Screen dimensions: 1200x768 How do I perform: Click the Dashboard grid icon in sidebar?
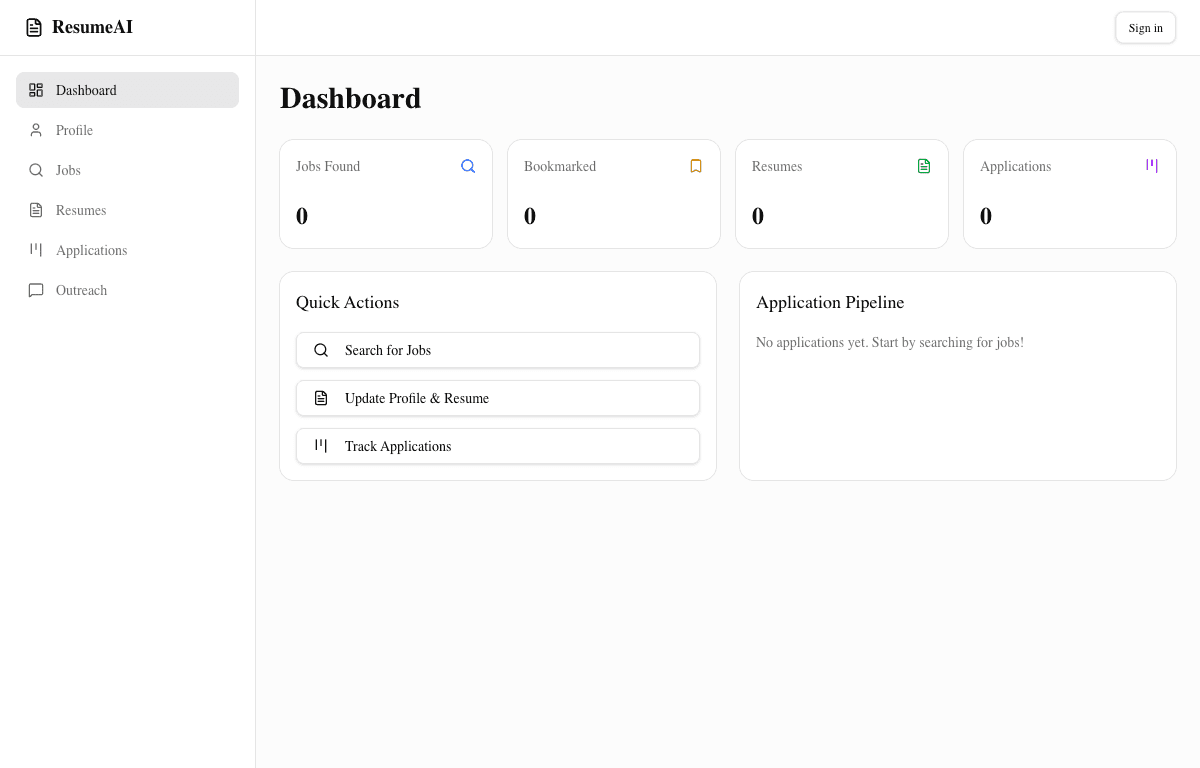36,90
